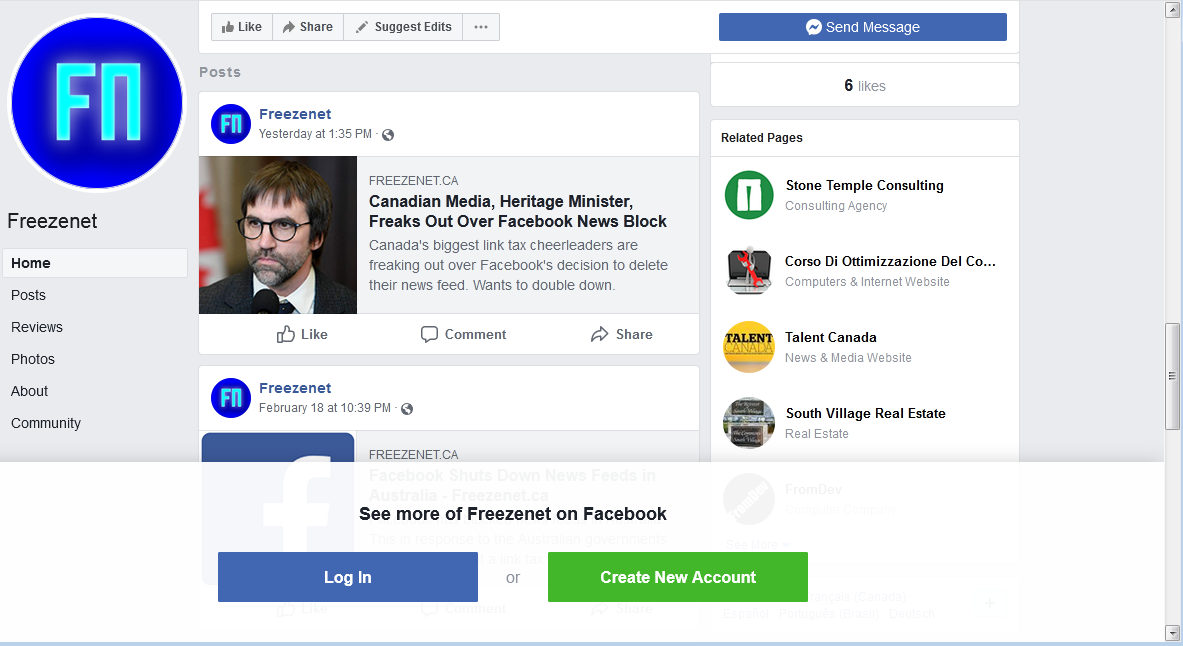Screen dimensions: 1183x646
Task: Like the Canadian Media post
Action: coord(302,334)
